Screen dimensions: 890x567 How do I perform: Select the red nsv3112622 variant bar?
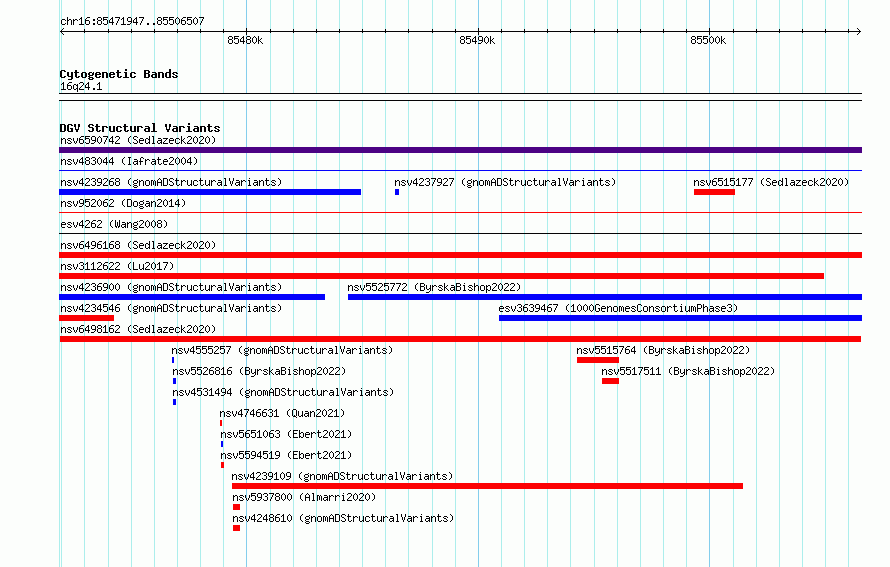[x=442, y=276]
